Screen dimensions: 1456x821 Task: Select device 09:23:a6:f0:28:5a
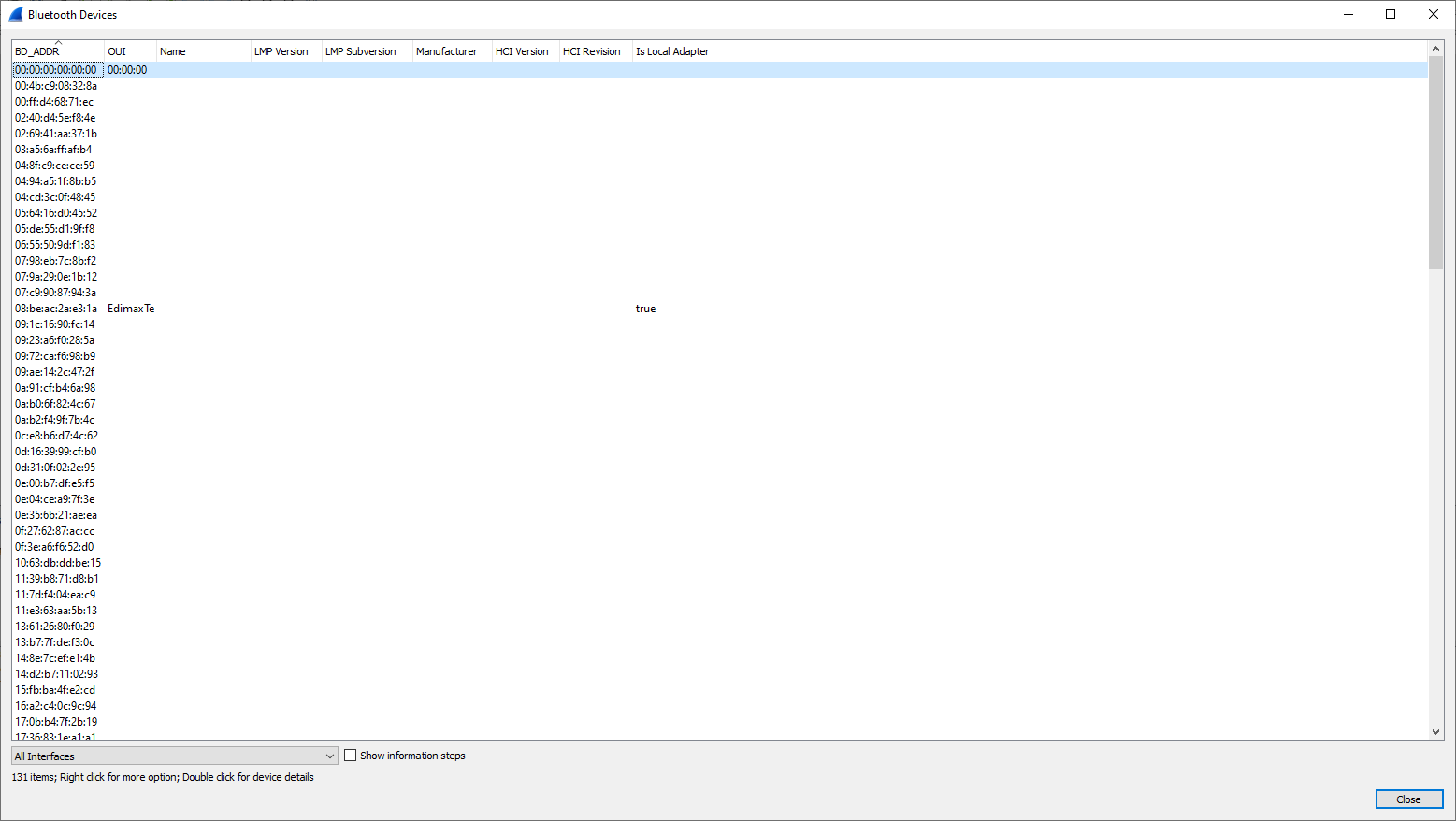pyautogui.click(x=54, y=340)
